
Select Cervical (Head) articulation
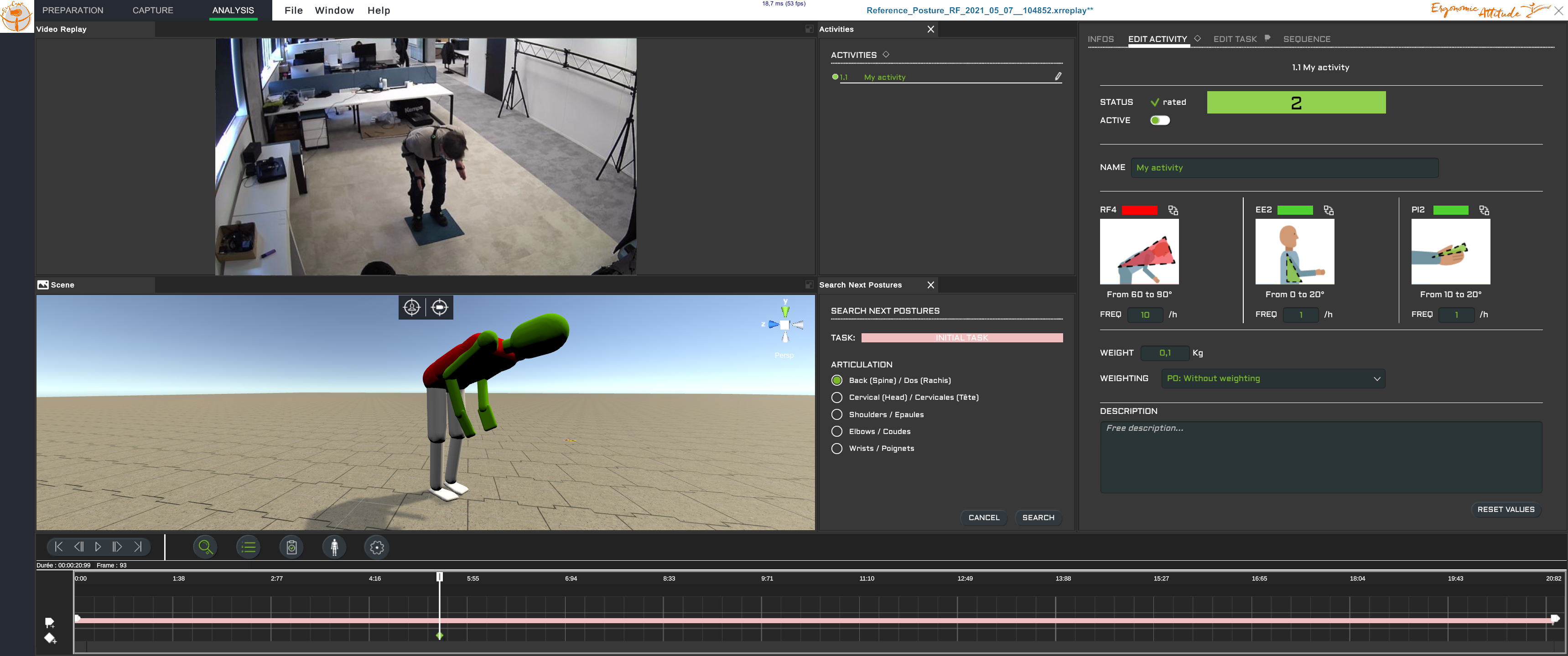(x=837, y=398)
